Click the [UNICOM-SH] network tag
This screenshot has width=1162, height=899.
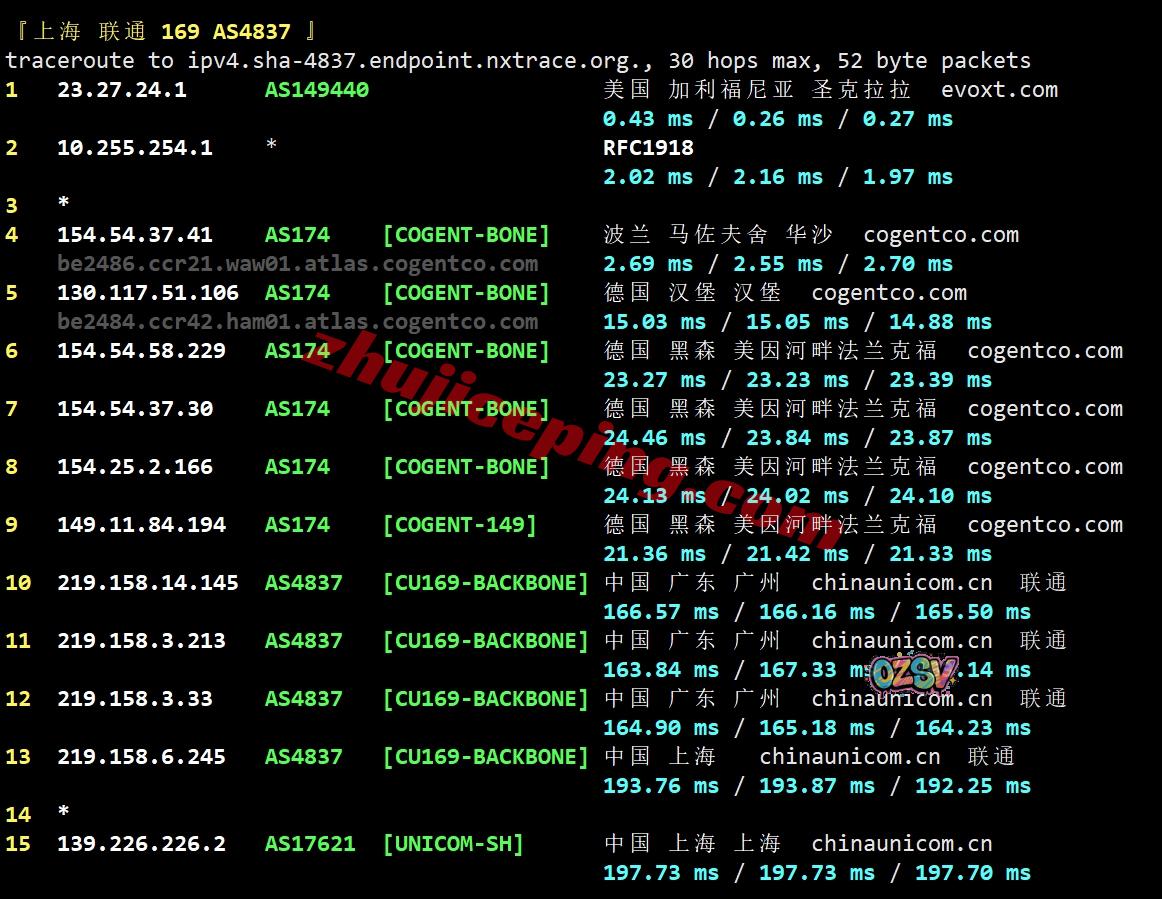click(x=453, y=844)
